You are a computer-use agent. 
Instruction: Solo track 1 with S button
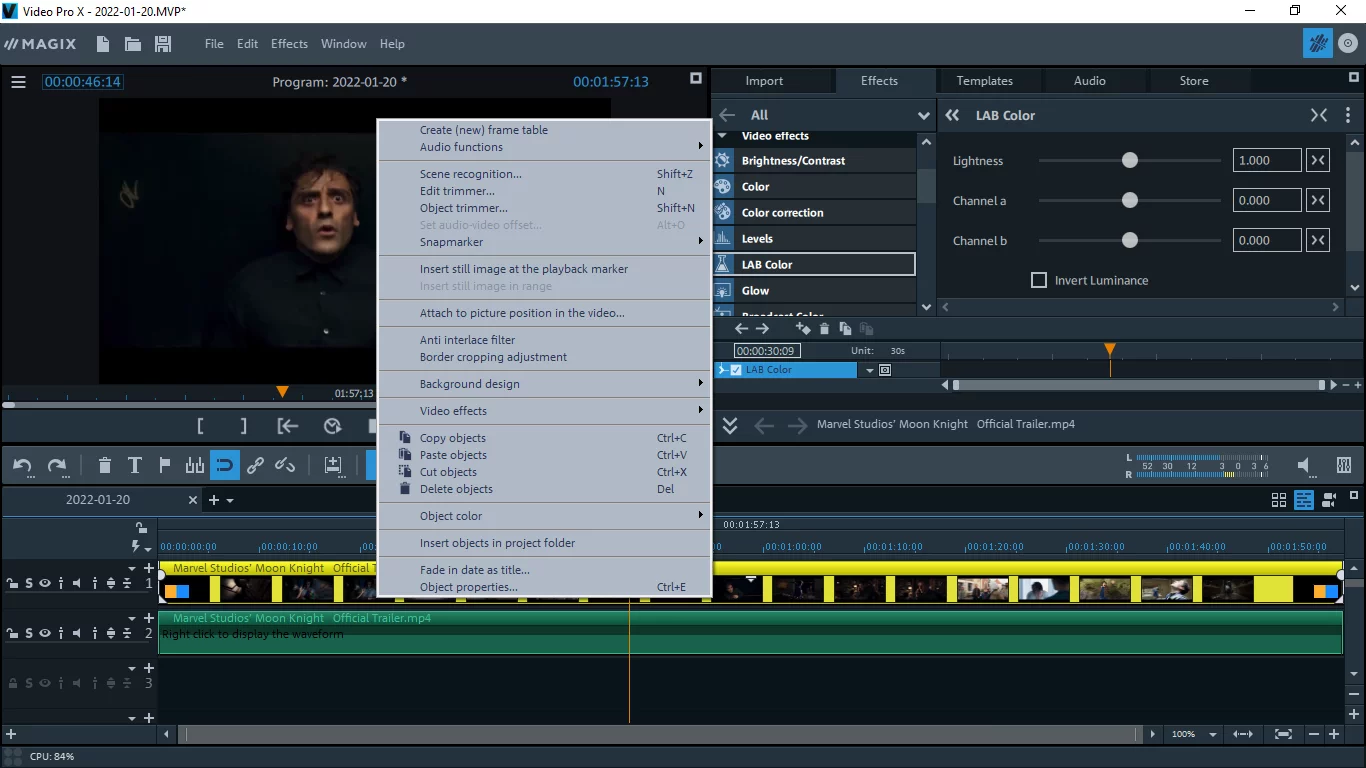pyautogui.click(x=29, y=583)
